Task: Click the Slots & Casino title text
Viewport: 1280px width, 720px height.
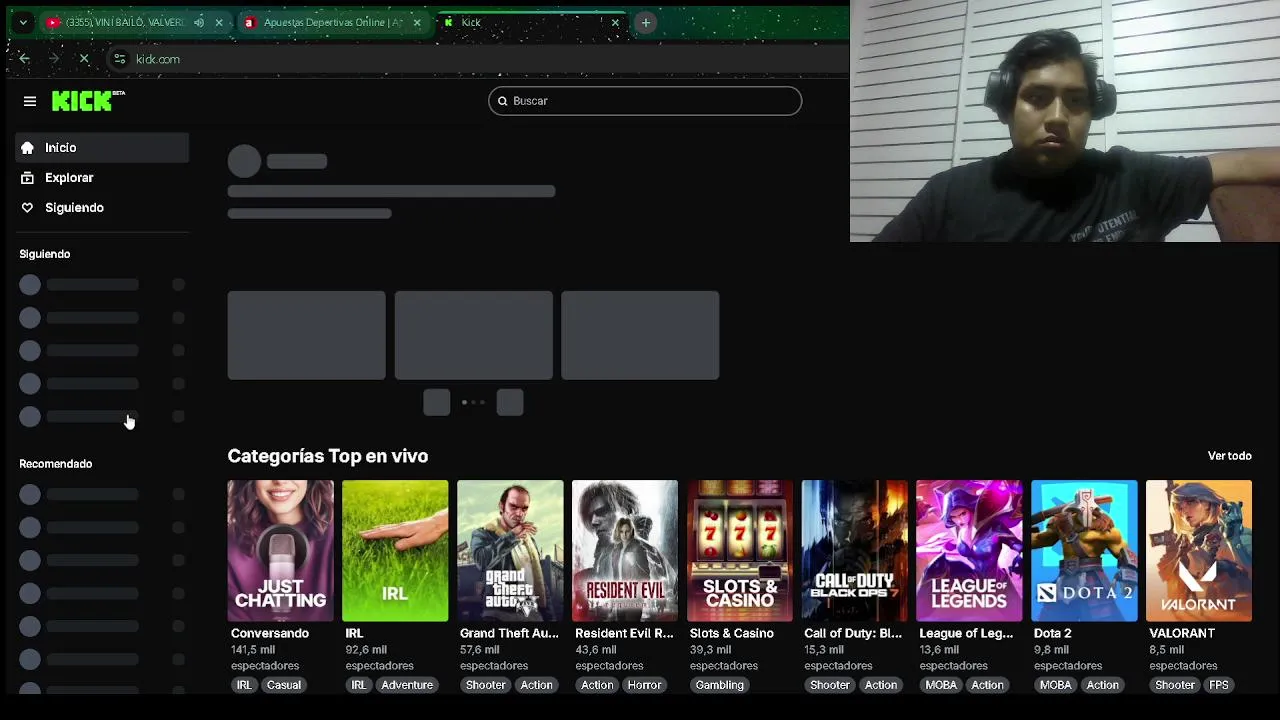Action: (x=732, y=633)
